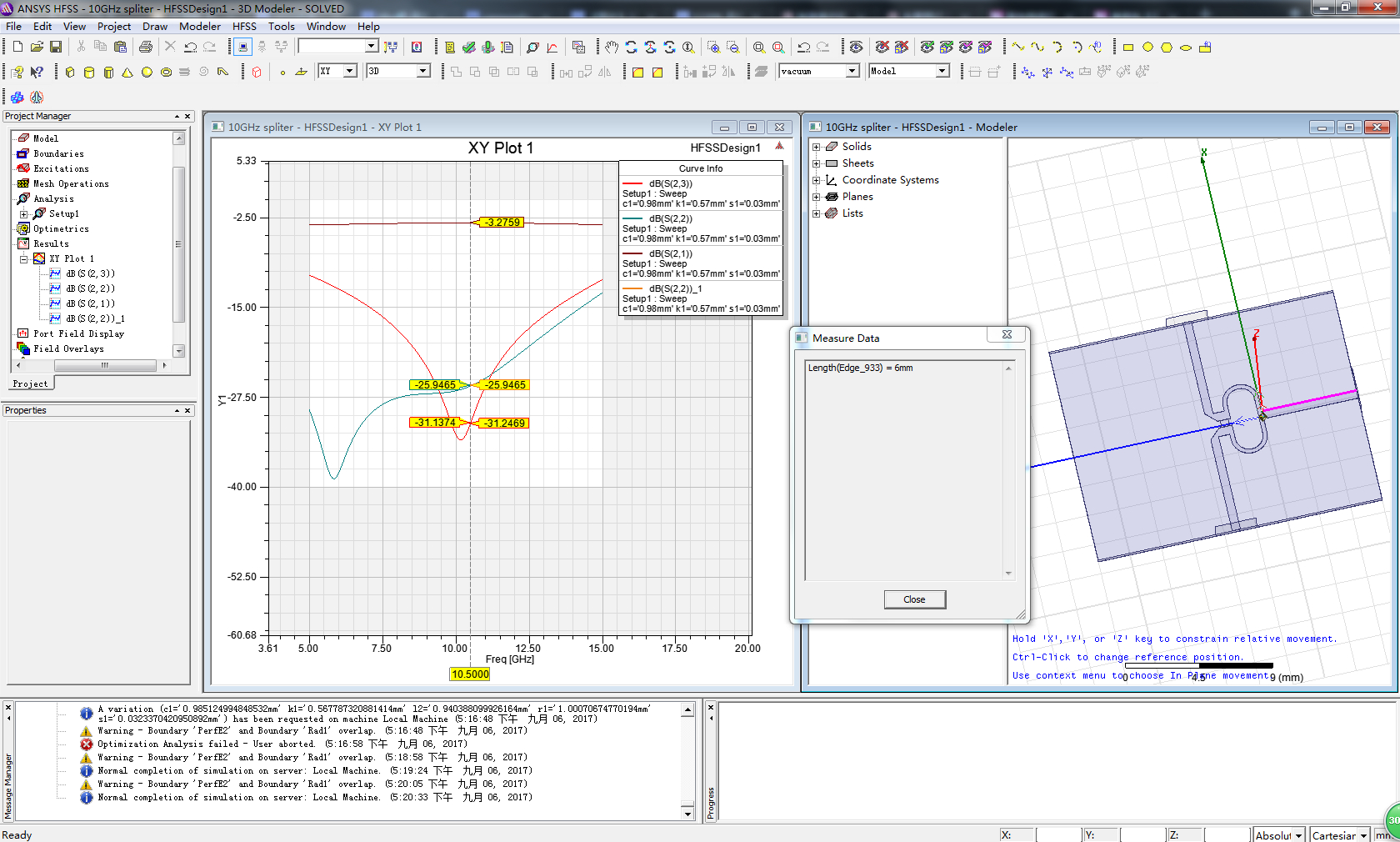Open the vacuum material dropdown
The image size is (1400, 842).
point(852,72)
